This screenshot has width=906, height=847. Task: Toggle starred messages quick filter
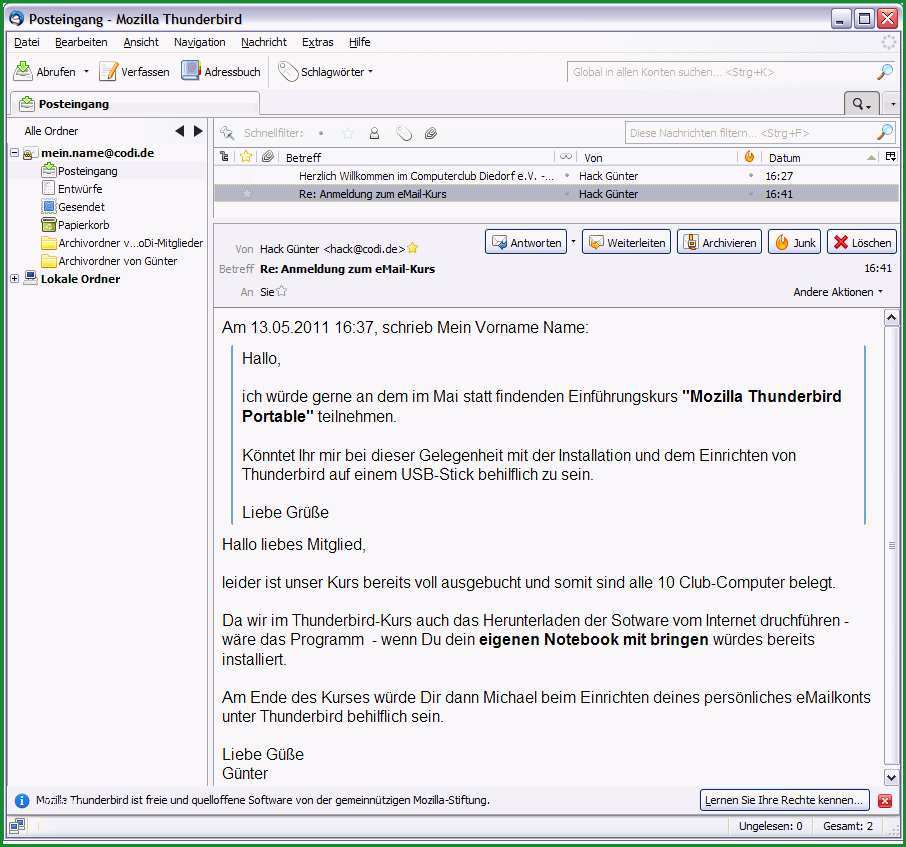coord(348,133)
